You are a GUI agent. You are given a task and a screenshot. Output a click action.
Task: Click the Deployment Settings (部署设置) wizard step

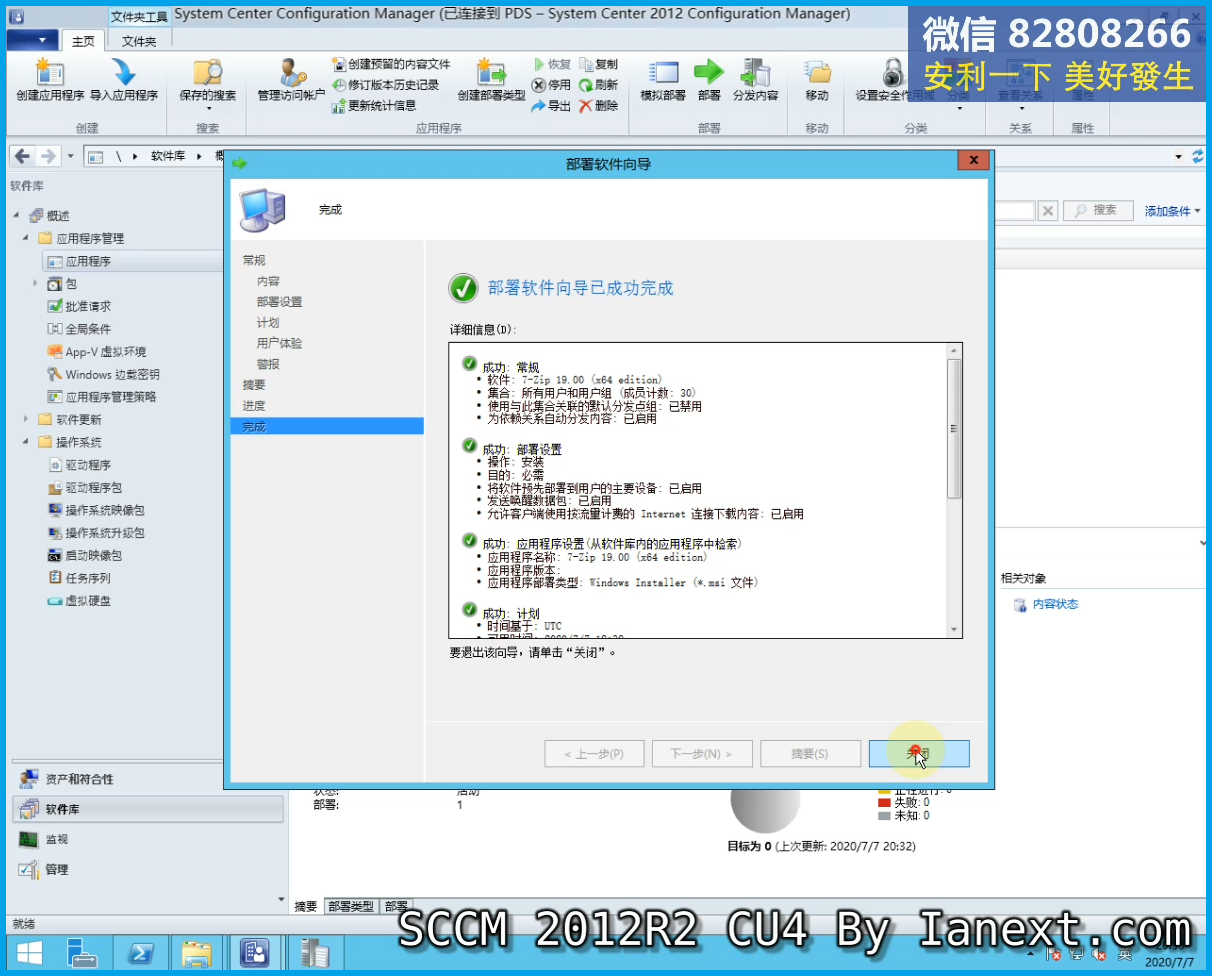coord(279,302)
